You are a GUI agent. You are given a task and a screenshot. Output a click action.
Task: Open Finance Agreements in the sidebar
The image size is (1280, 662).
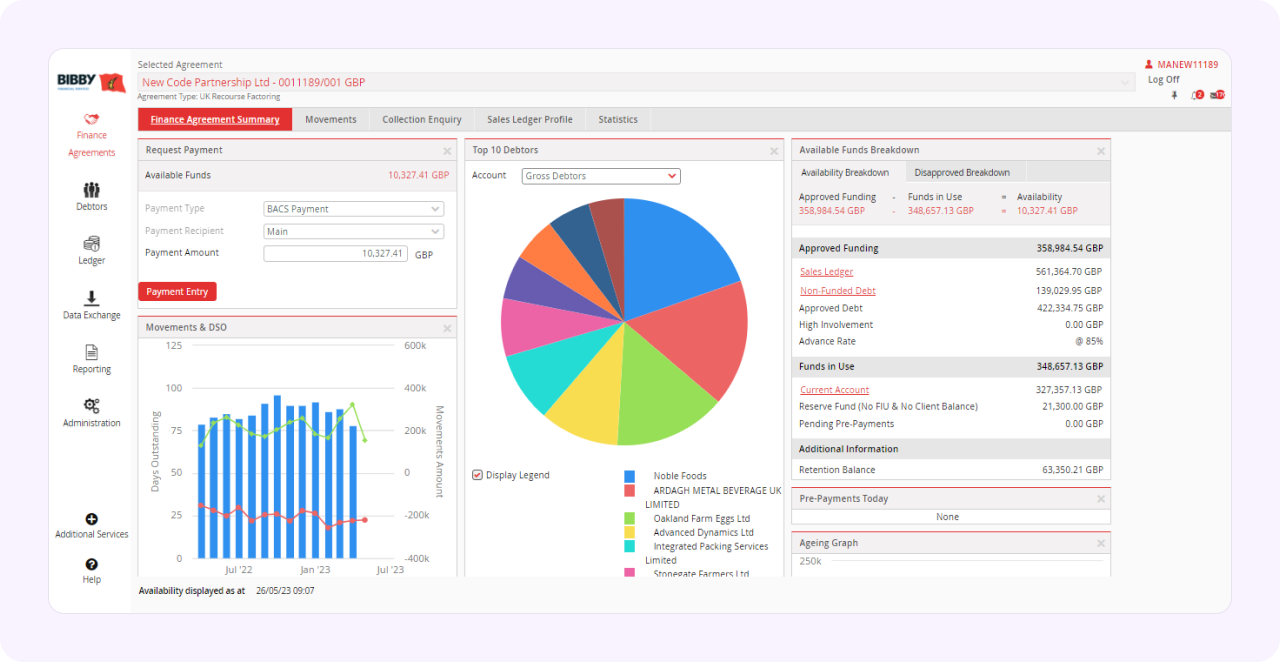click(91, 135)
